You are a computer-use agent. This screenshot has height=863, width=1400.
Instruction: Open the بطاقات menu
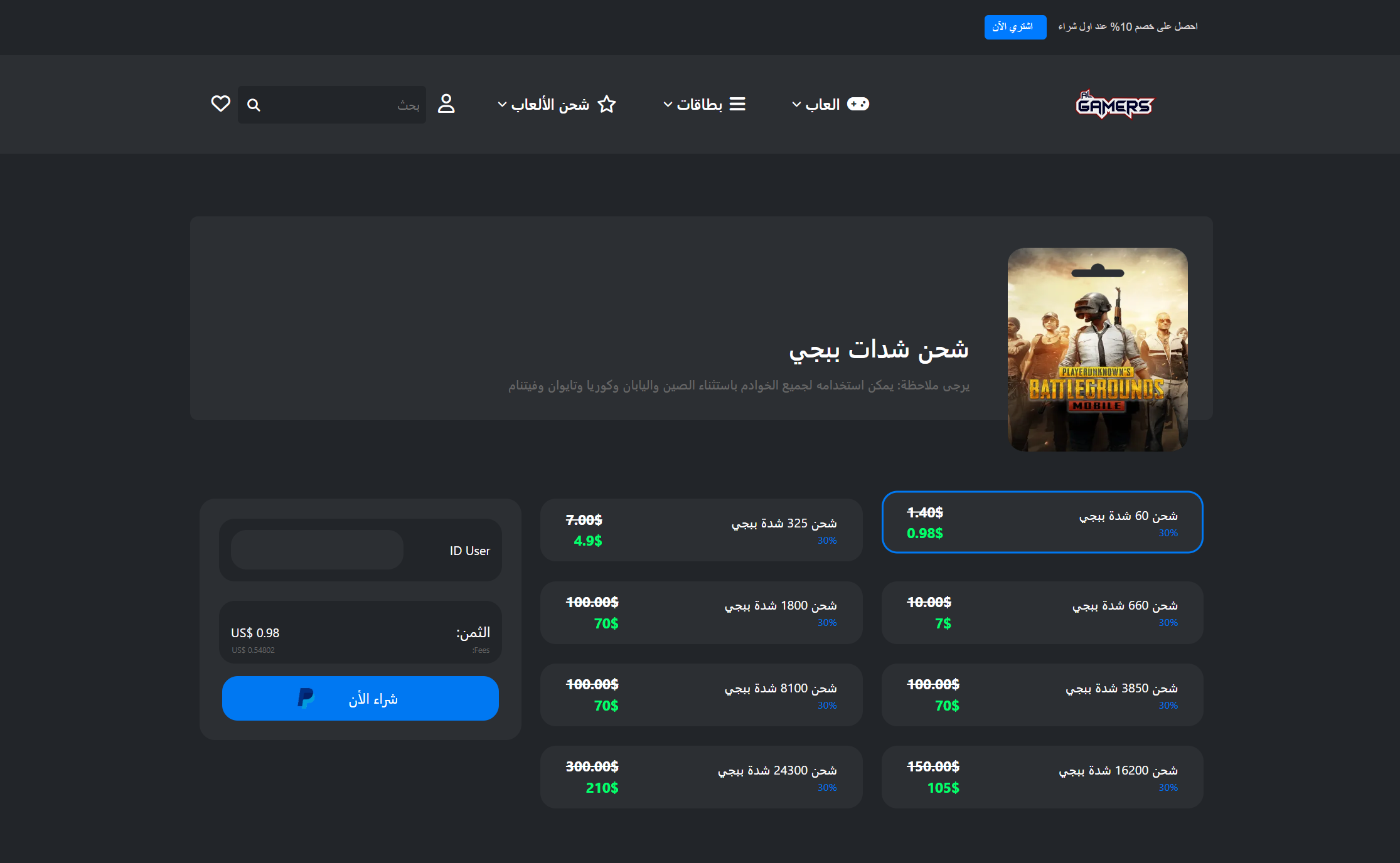704,104
